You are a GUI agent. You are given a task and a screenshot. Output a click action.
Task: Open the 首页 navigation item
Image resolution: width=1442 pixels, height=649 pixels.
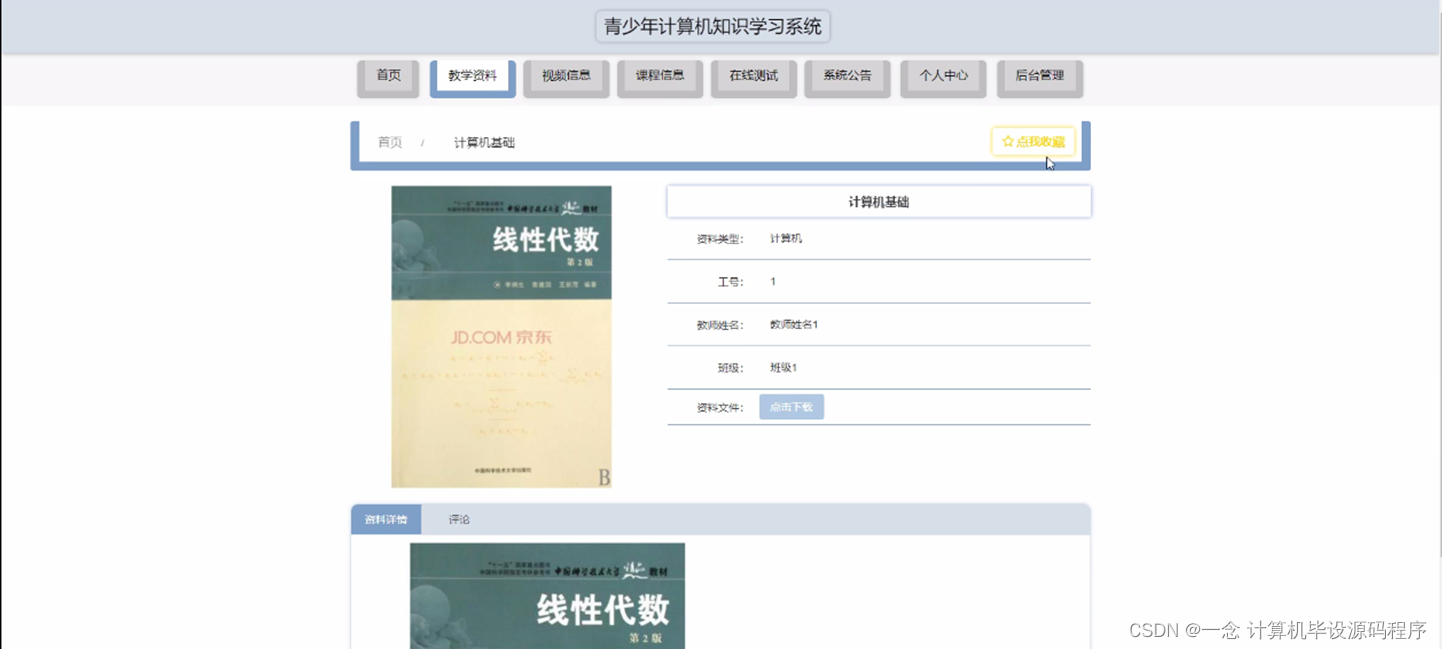coord(388,77)
